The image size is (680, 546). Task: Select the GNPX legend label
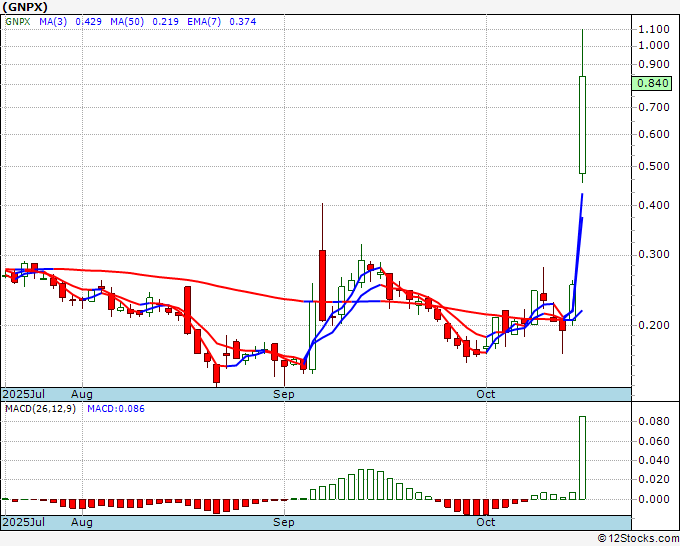pyautogui.click(x=18, y=22)
